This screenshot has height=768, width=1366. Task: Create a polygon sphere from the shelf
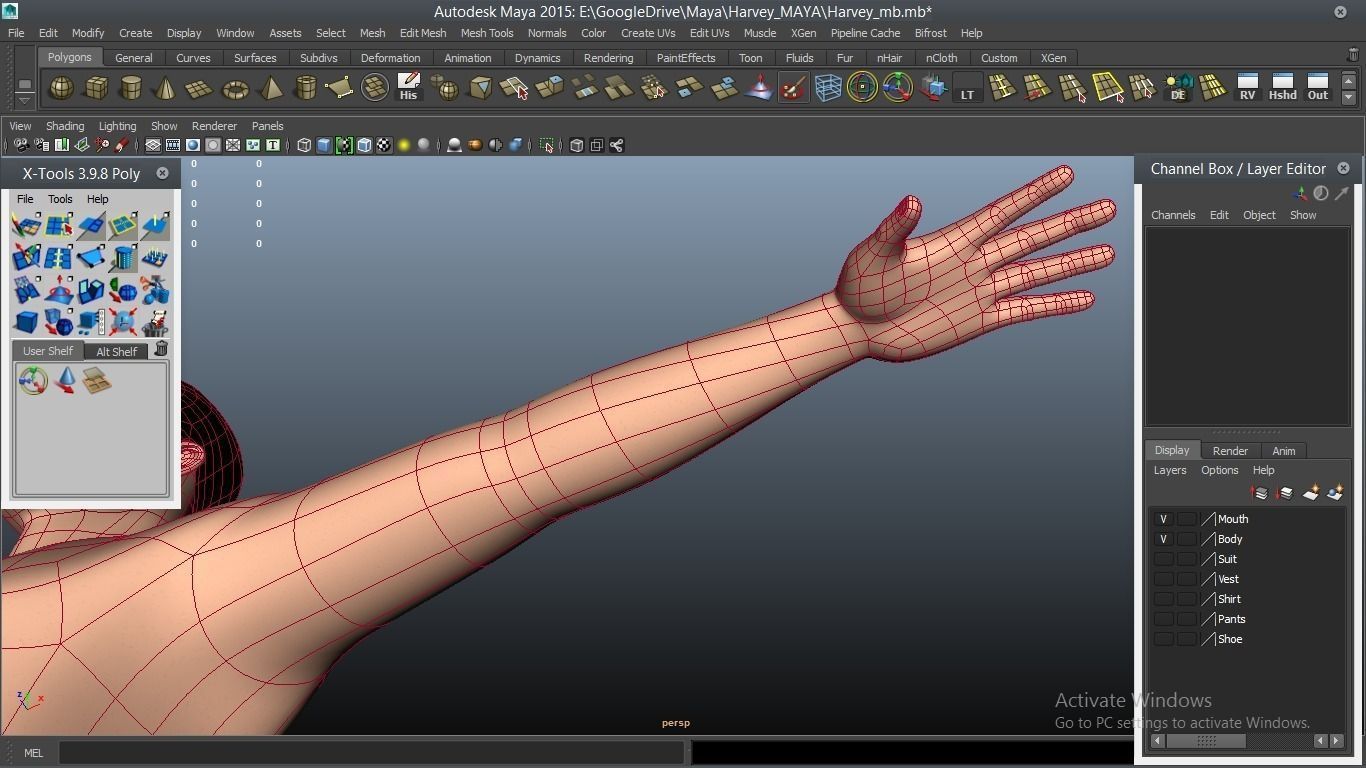point(62,88)
